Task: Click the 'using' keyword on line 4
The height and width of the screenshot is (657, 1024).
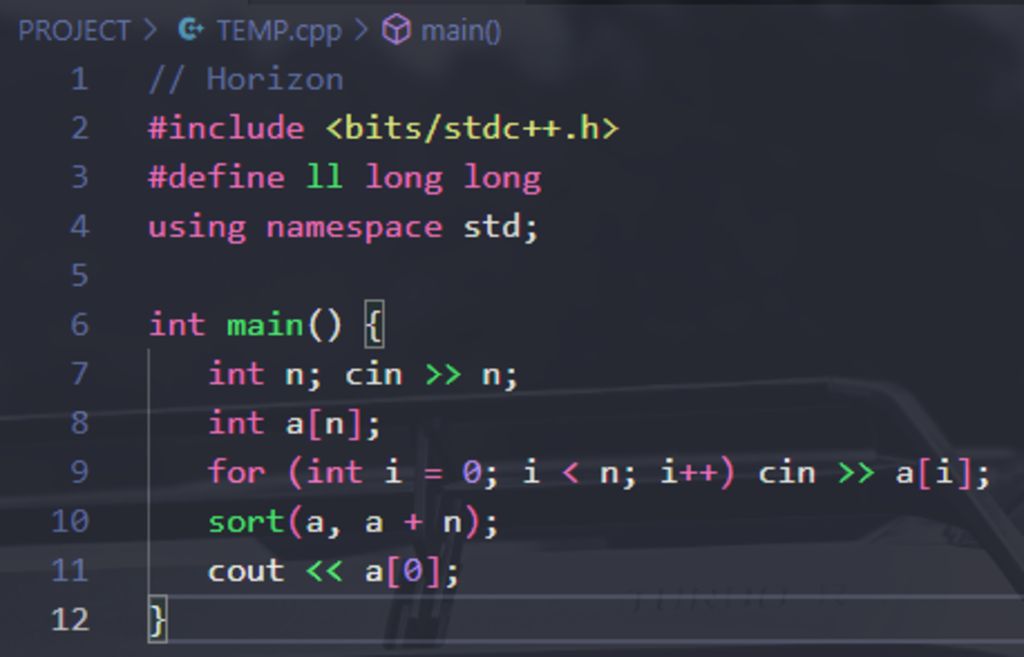Action: click(x=197, y=228)
